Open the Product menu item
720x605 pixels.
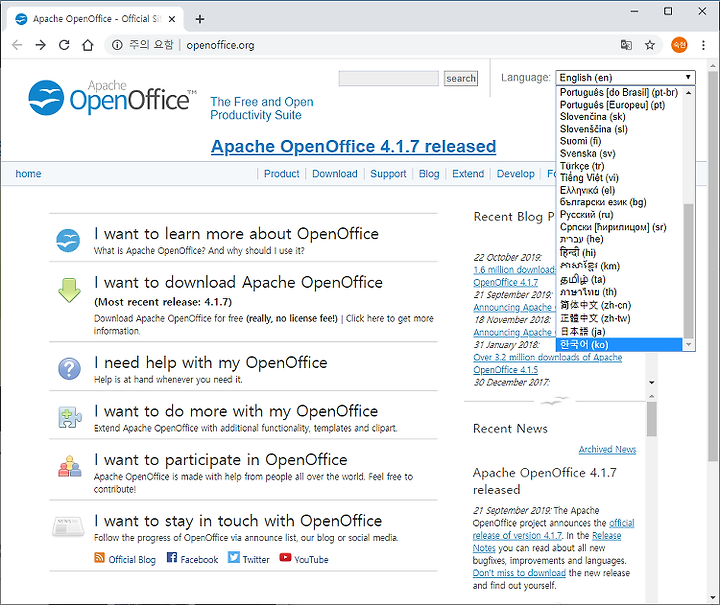click(x=281, y=174)
